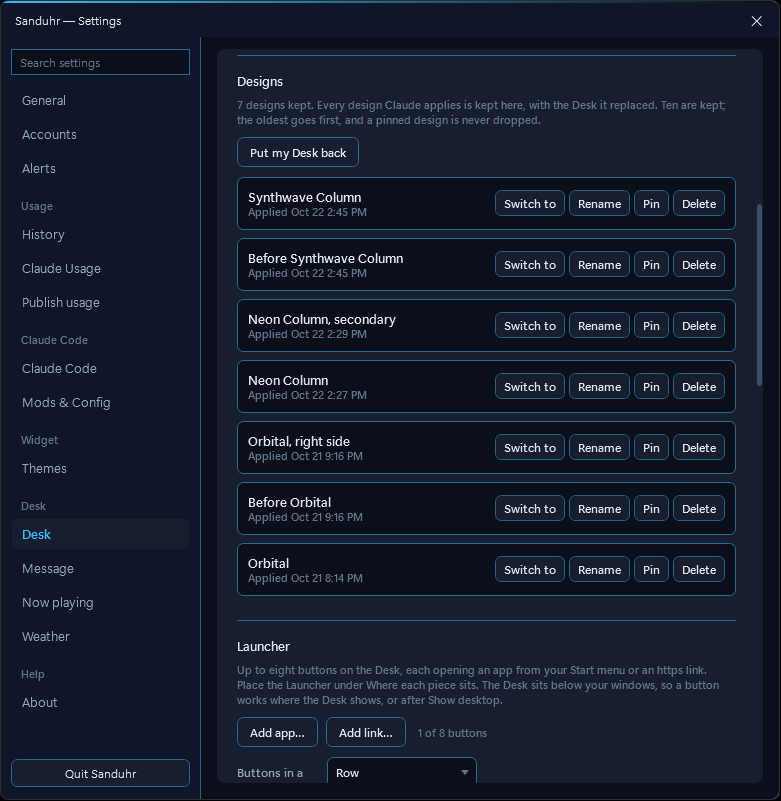Pin Neon Column, secondary design
781x801 pixels.
[651, 325]
